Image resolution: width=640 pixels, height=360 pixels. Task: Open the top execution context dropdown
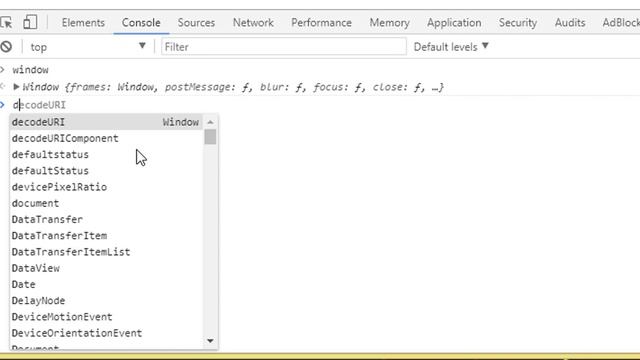(88, 47)
